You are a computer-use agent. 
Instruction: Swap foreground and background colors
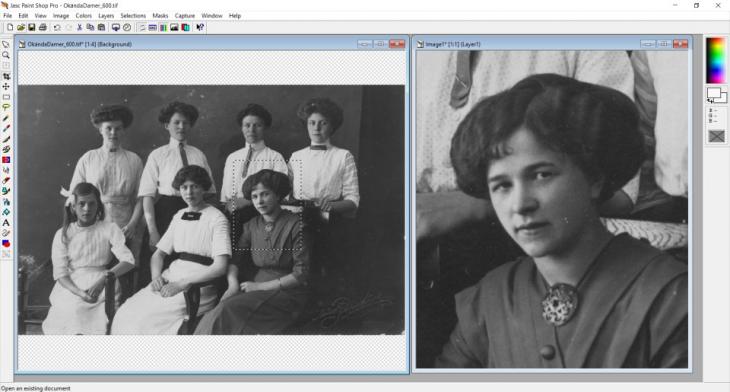click(x=711, y=101)
